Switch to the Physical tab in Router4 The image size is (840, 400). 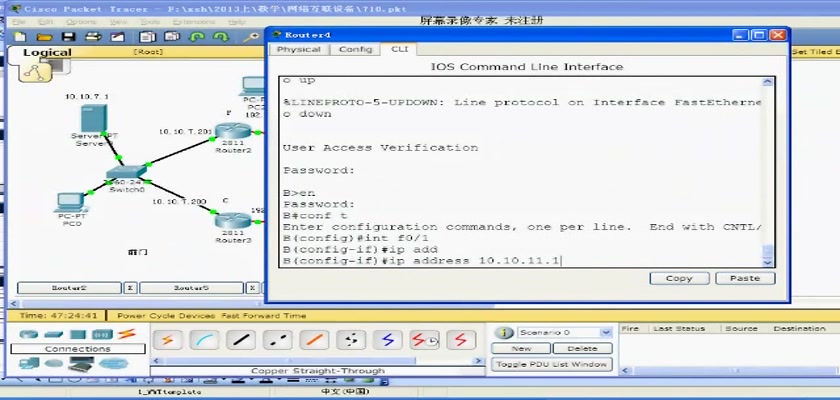tap(298, 49)
